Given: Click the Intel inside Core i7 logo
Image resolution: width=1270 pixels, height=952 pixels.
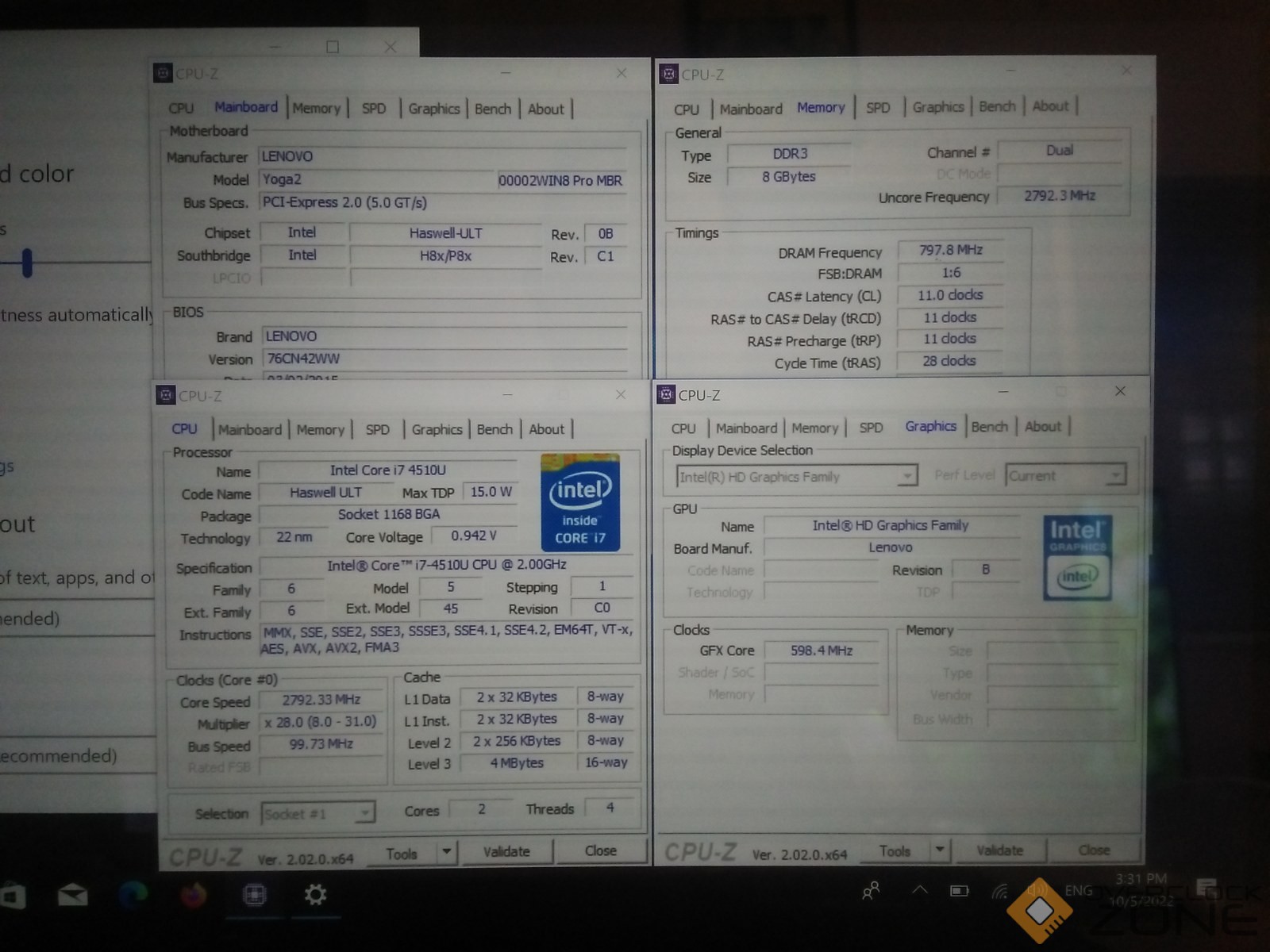Looking at the screenshot, I should pos(580,502).
